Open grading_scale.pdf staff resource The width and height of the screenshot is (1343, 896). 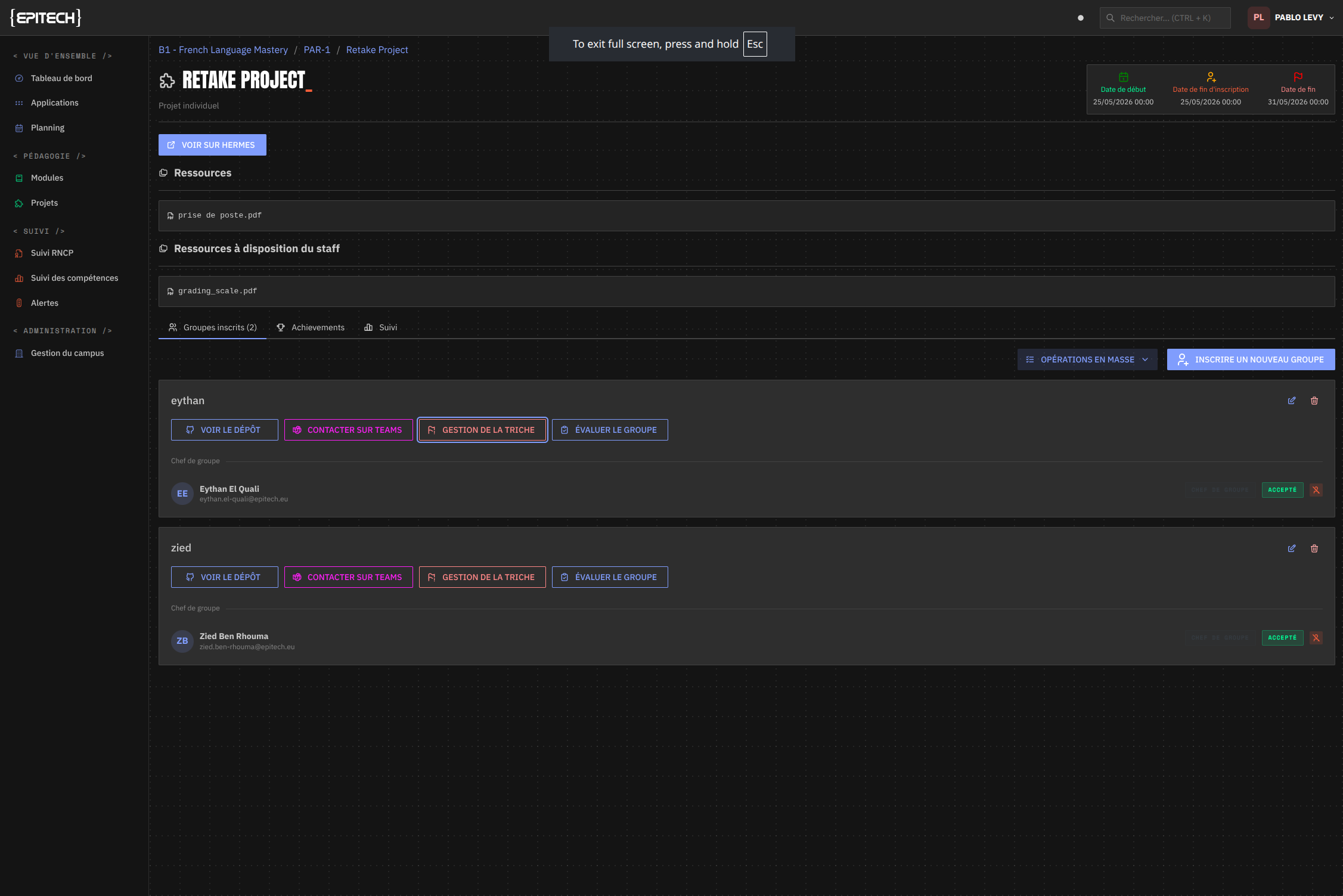tap(746, 292)
